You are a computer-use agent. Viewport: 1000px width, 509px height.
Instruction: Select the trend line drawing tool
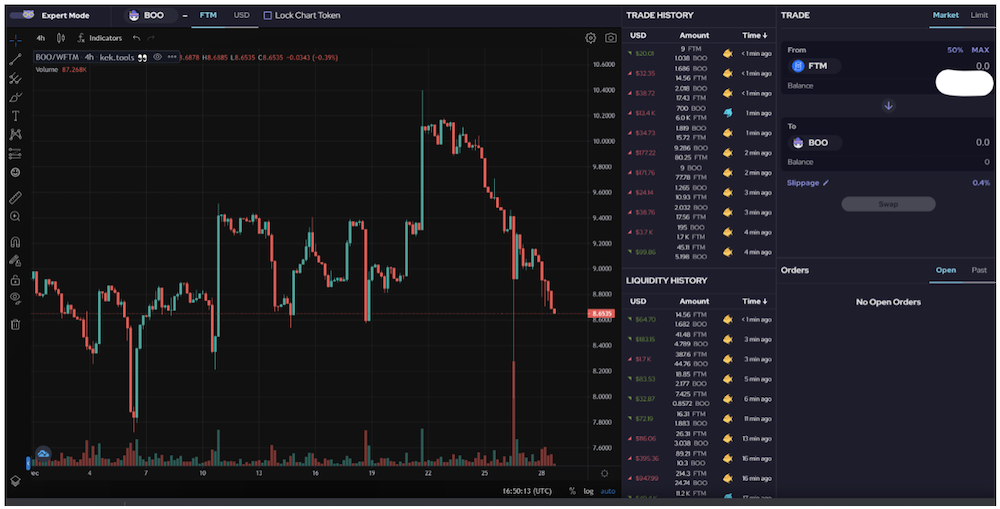[x=15, y=59]
